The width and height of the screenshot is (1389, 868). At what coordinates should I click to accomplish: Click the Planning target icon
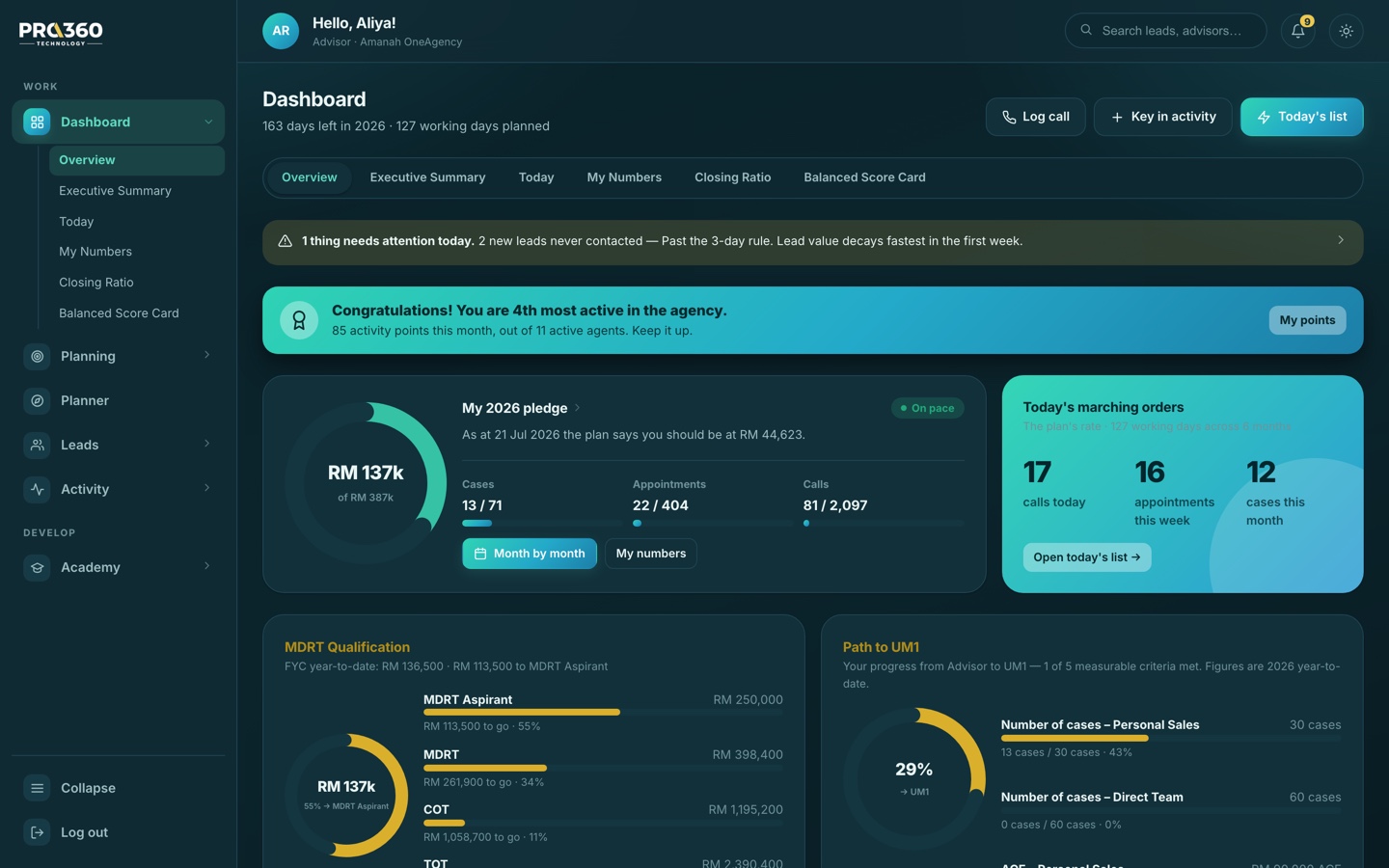pyautogui.click(x=37, y=356)
